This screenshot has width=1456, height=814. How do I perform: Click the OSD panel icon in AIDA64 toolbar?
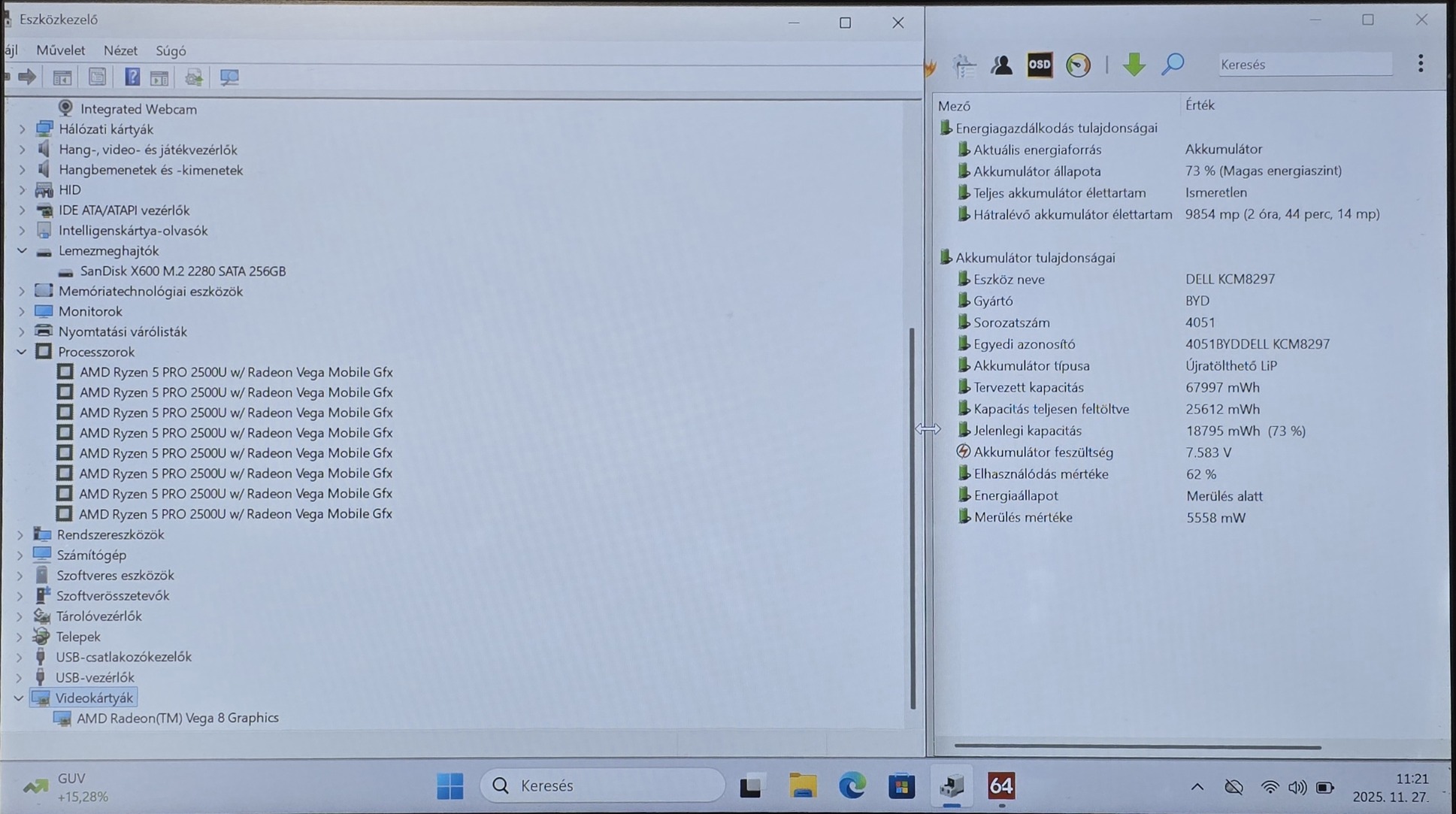coord(1040,65)
